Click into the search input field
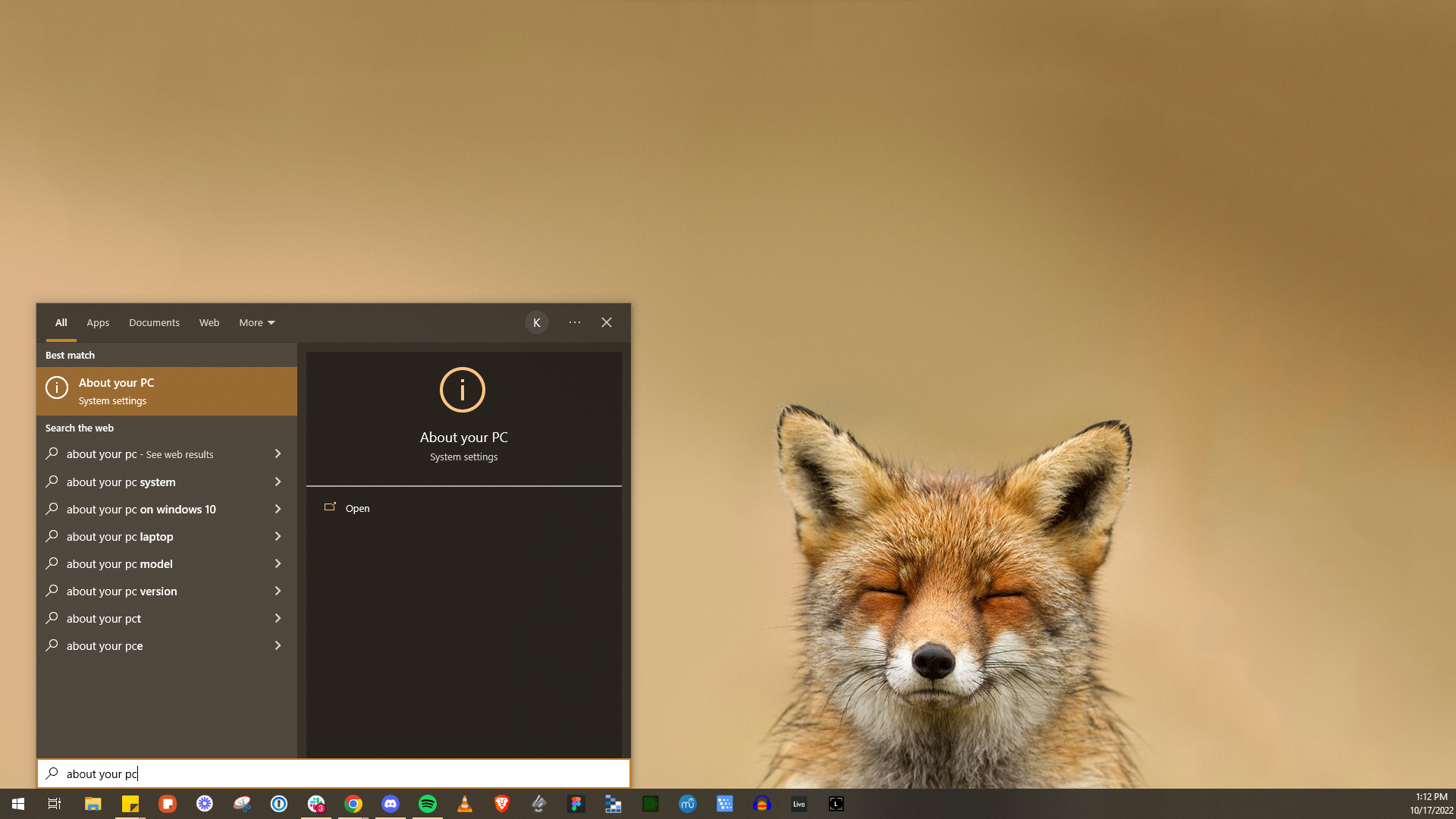 tap(334, 773)
